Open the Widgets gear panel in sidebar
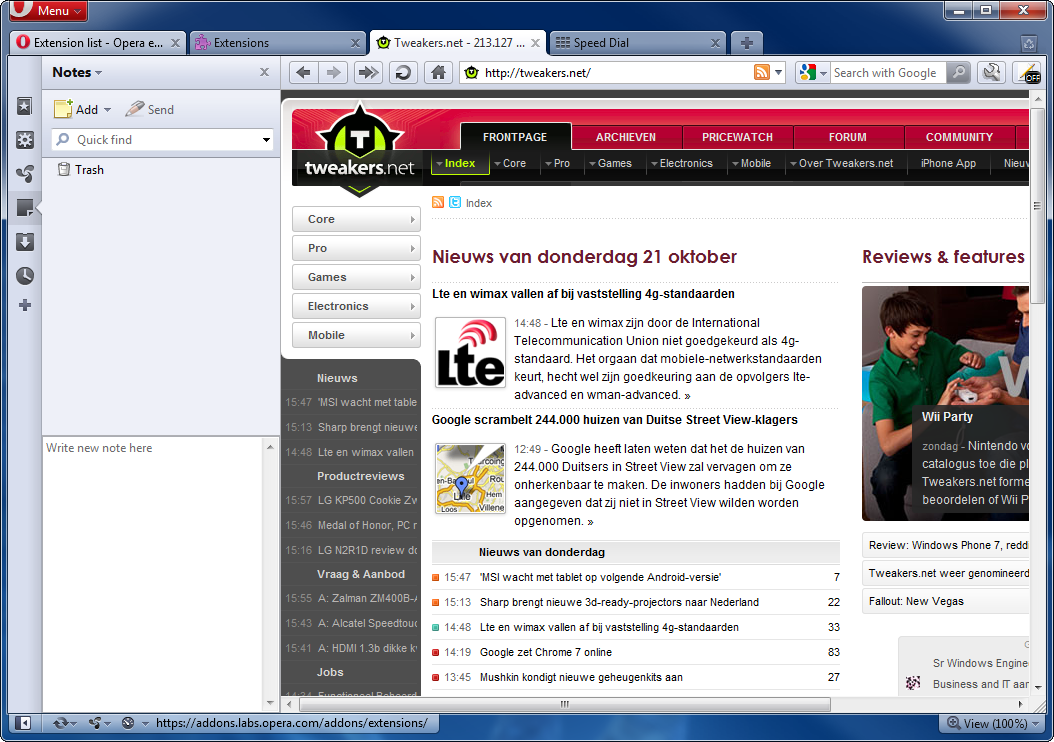1054x742 pixels. tap(25, 140)
